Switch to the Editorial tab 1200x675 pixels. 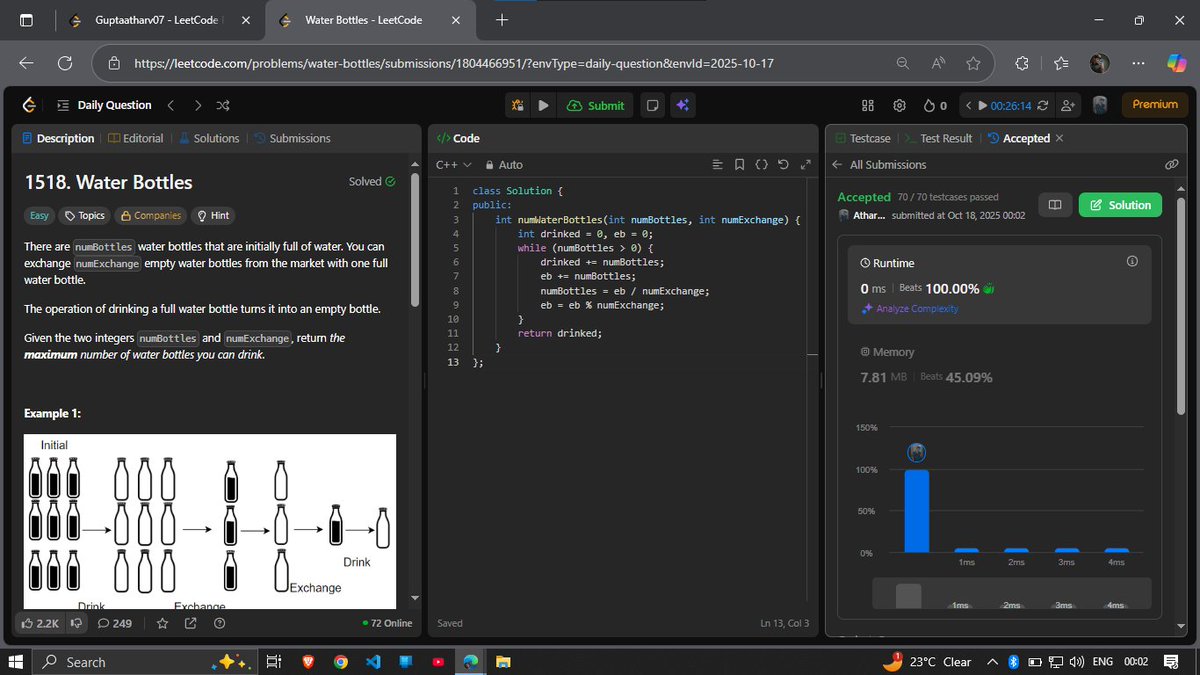pos(136,138)
